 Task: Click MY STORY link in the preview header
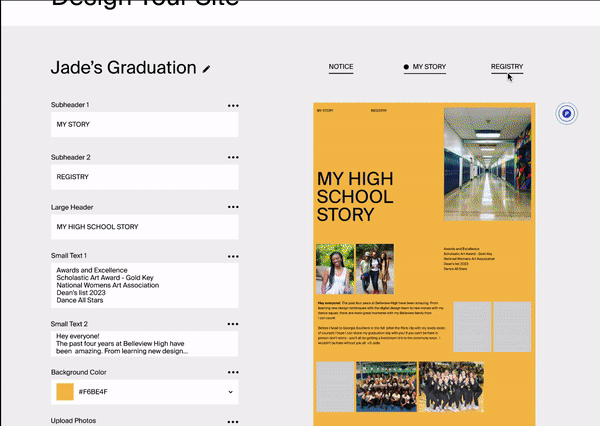[x=325, y=111]
